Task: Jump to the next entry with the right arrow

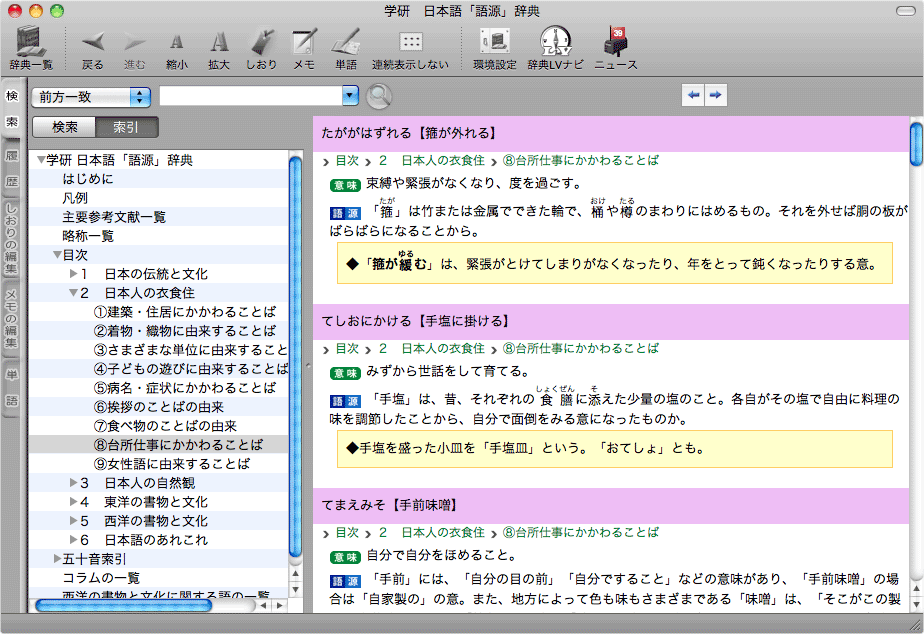Action: pos(715,95)
